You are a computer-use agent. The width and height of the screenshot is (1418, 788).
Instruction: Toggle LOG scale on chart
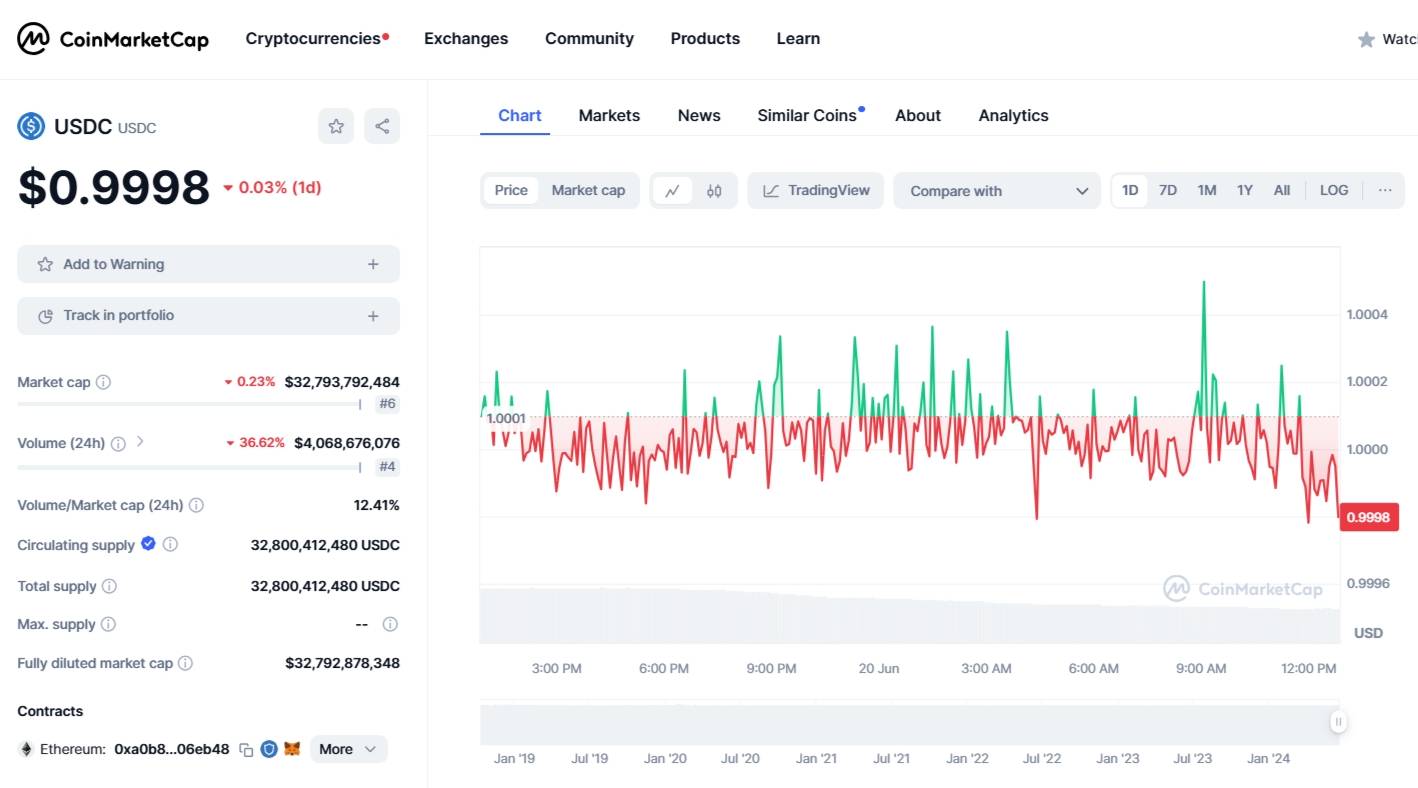click(x=1334, y=190)
